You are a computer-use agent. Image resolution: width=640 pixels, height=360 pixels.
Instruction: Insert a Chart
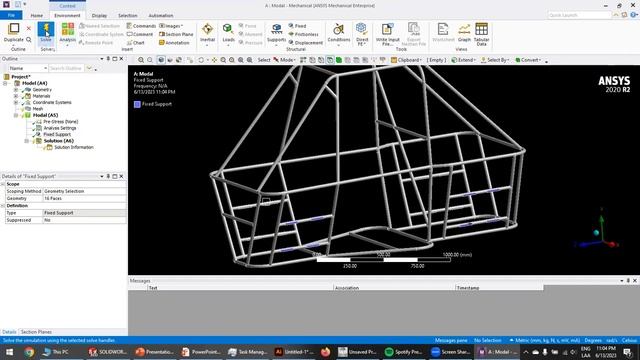[x=136, y=42]
